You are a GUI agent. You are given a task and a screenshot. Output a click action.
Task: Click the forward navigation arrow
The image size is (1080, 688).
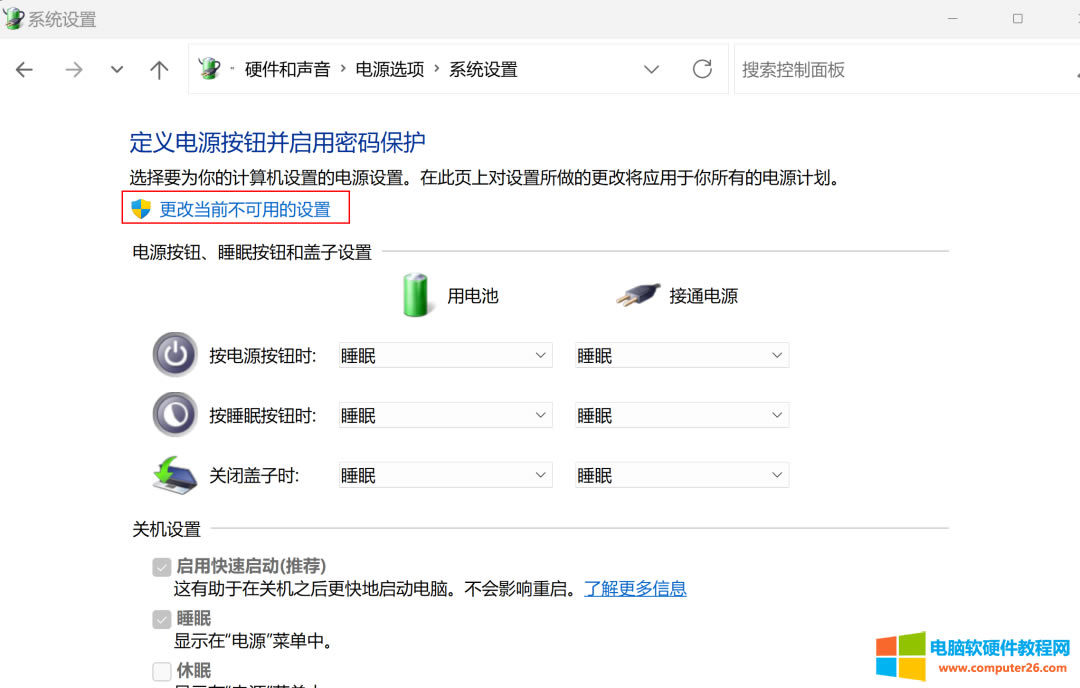point(73,69)
